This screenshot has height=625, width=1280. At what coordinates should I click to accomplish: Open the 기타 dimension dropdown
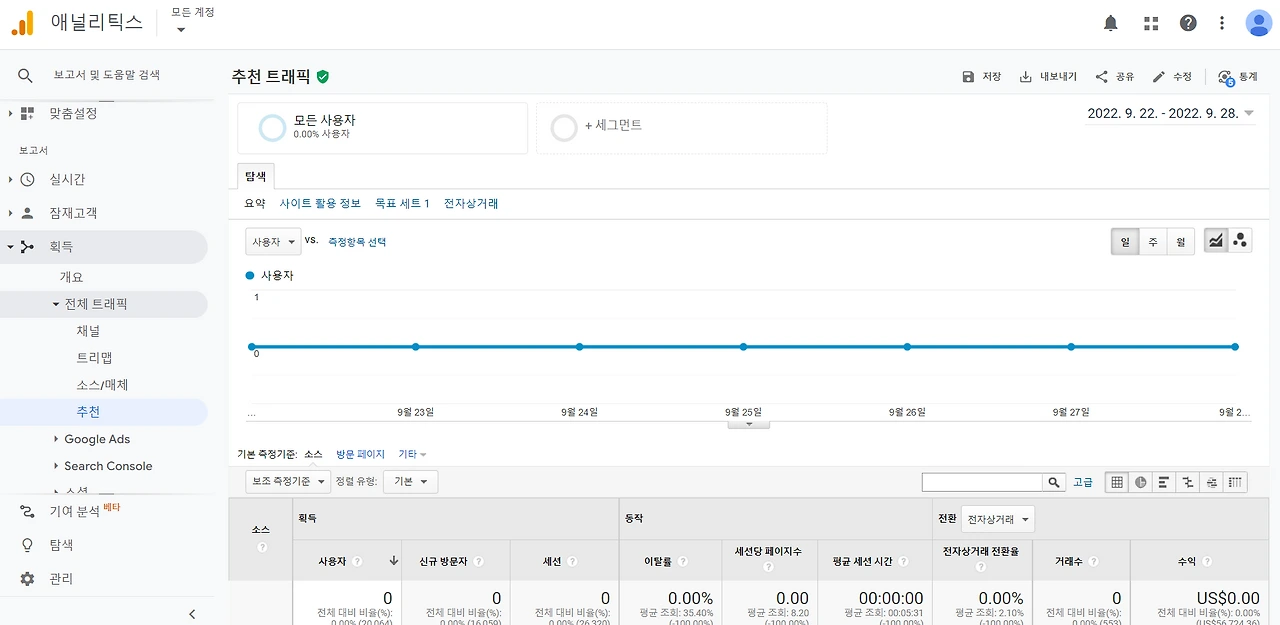tap(412, 454)
